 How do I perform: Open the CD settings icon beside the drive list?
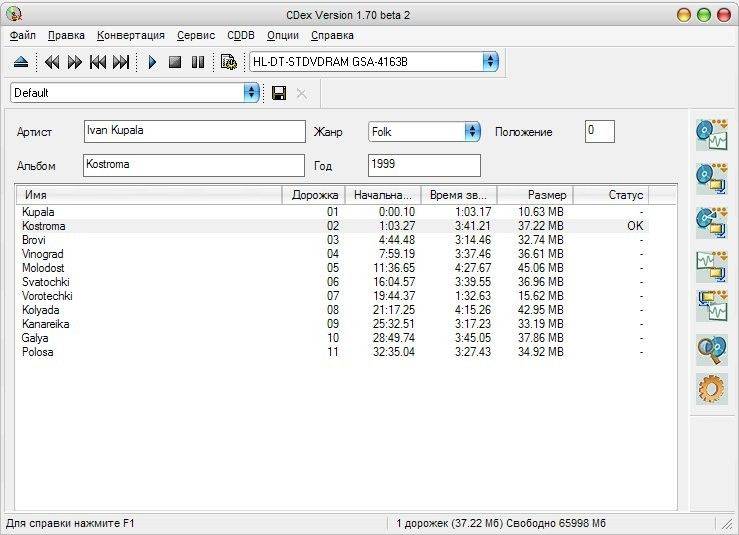pyautogui.click(x=229, y=62)
